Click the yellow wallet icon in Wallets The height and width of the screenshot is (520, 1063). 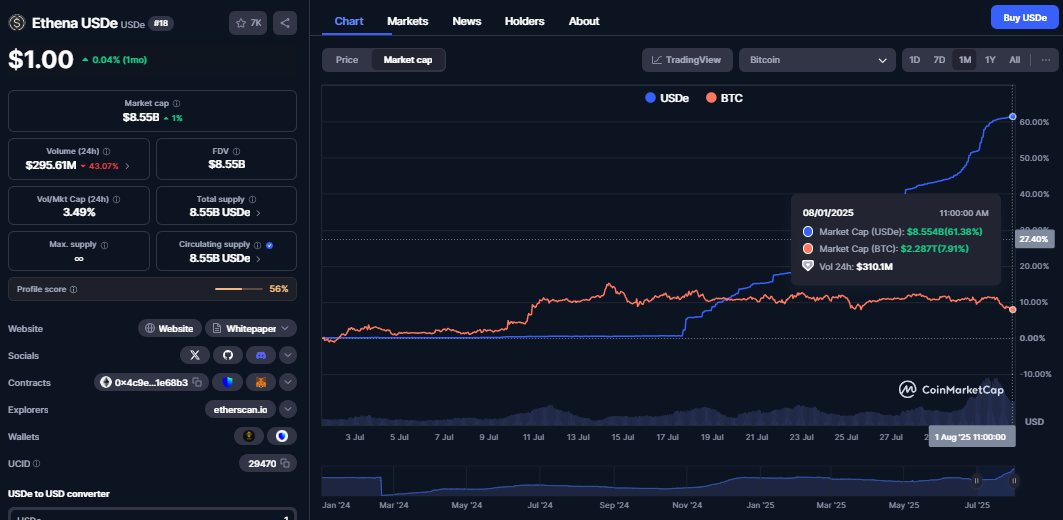[x=249, y=436]
